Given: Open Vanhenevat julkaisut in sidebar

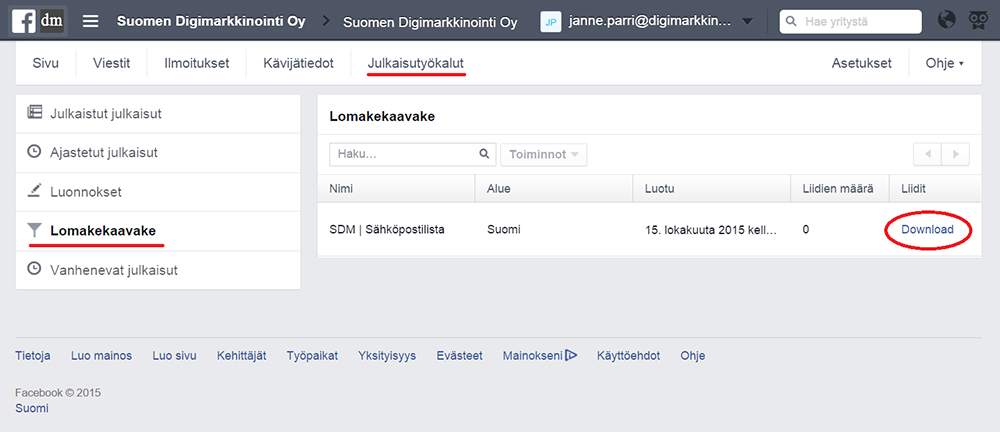Looking at the screenshot, I should (158, 270).
